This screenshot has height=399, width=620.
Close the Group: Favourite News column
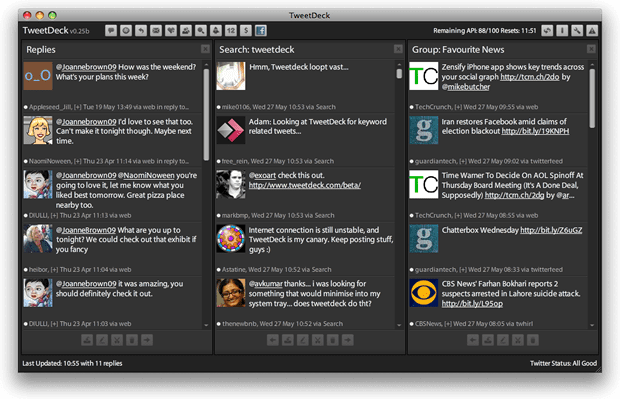pyautogui.click(x=591, y=49)
